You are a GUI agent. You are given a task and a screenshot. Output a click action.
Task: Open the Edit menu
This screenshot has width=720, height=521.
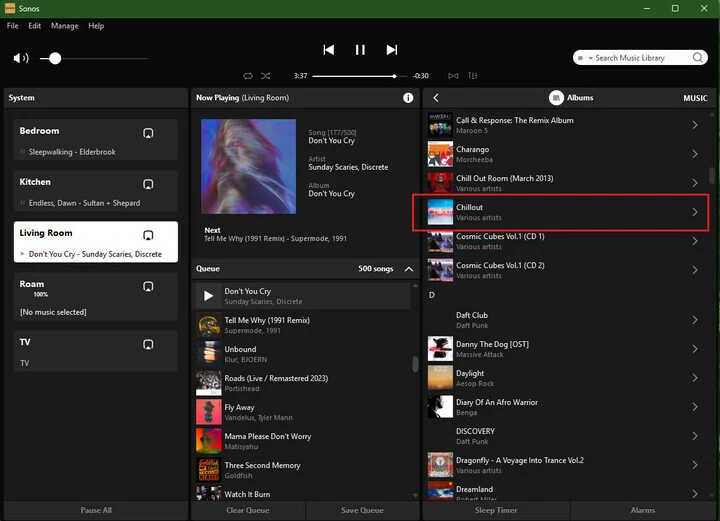click(34, 26)
